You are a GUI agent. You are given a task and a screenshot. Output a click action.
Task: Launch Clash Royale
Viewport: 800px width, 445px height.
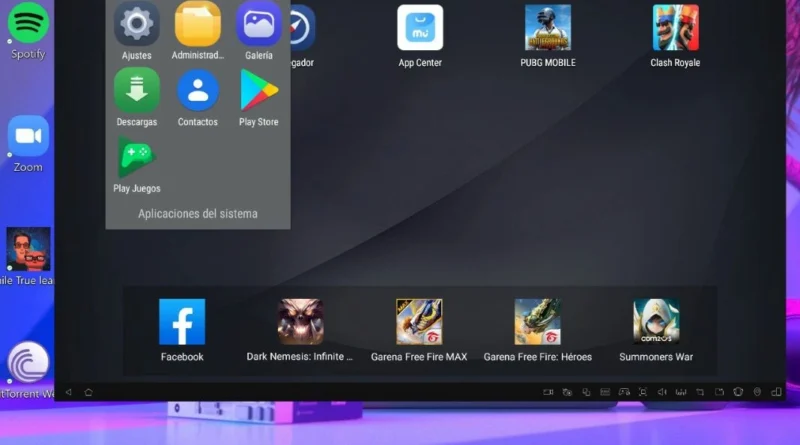tap(676, 28)
